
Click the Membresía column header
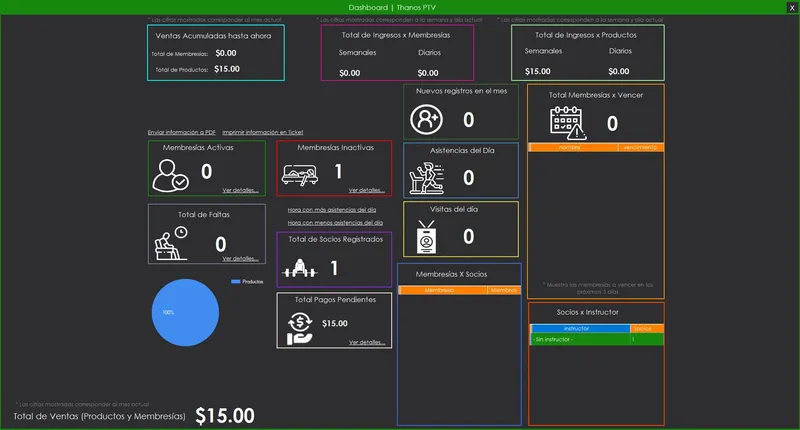click(443, 290)
